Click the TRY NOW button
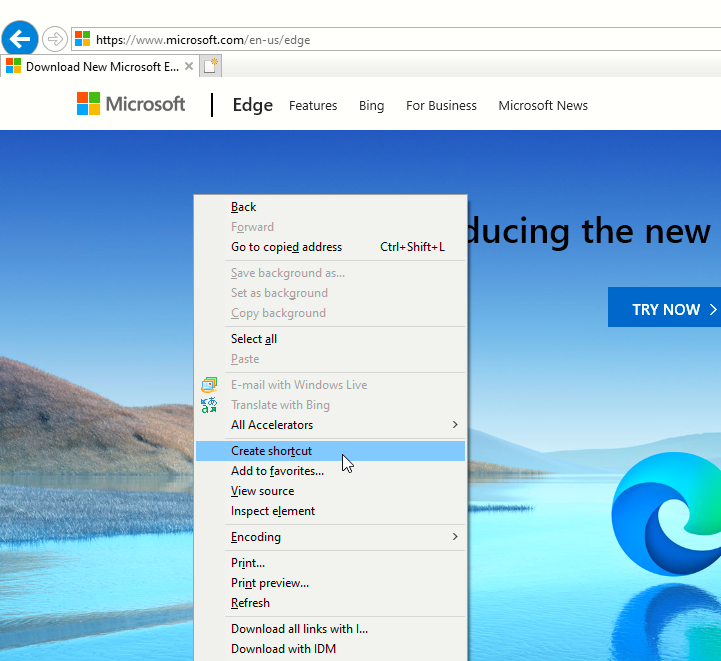Screen dimensions: 721x661 click(x=664, y=307)
